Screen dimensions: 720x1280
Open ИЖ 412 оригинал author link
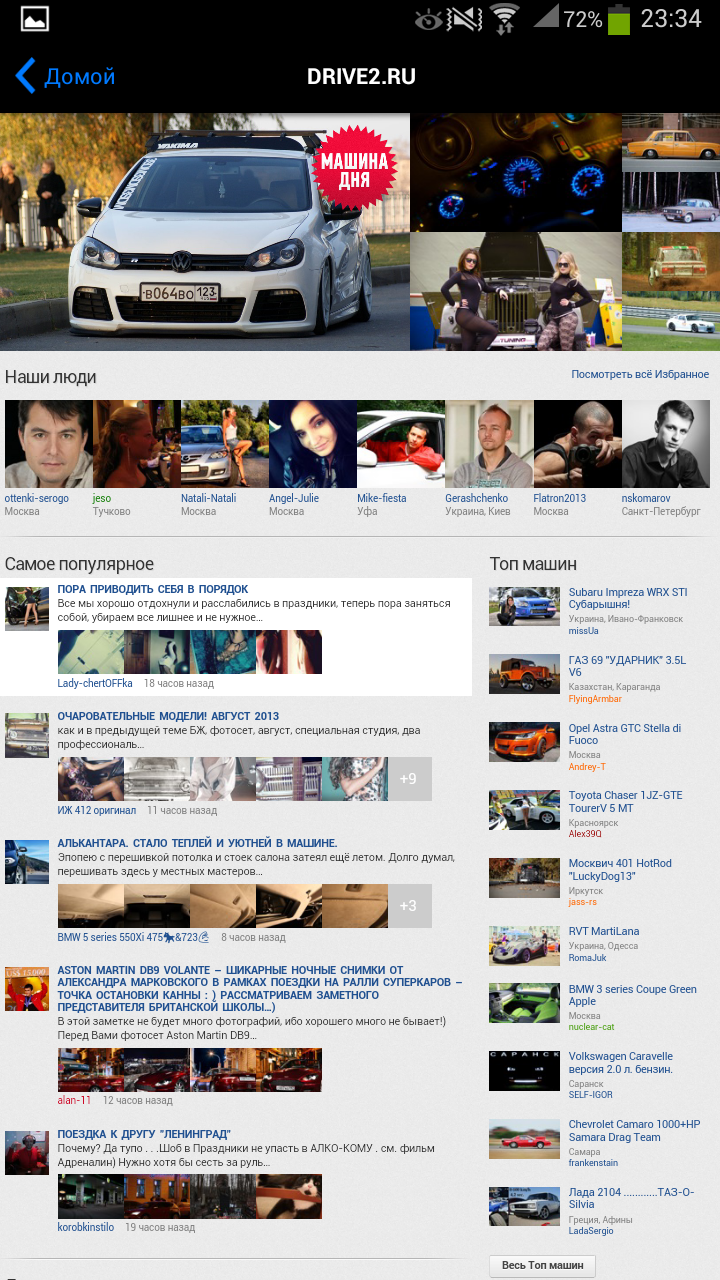pyautogui.click(x=97, y=810)
